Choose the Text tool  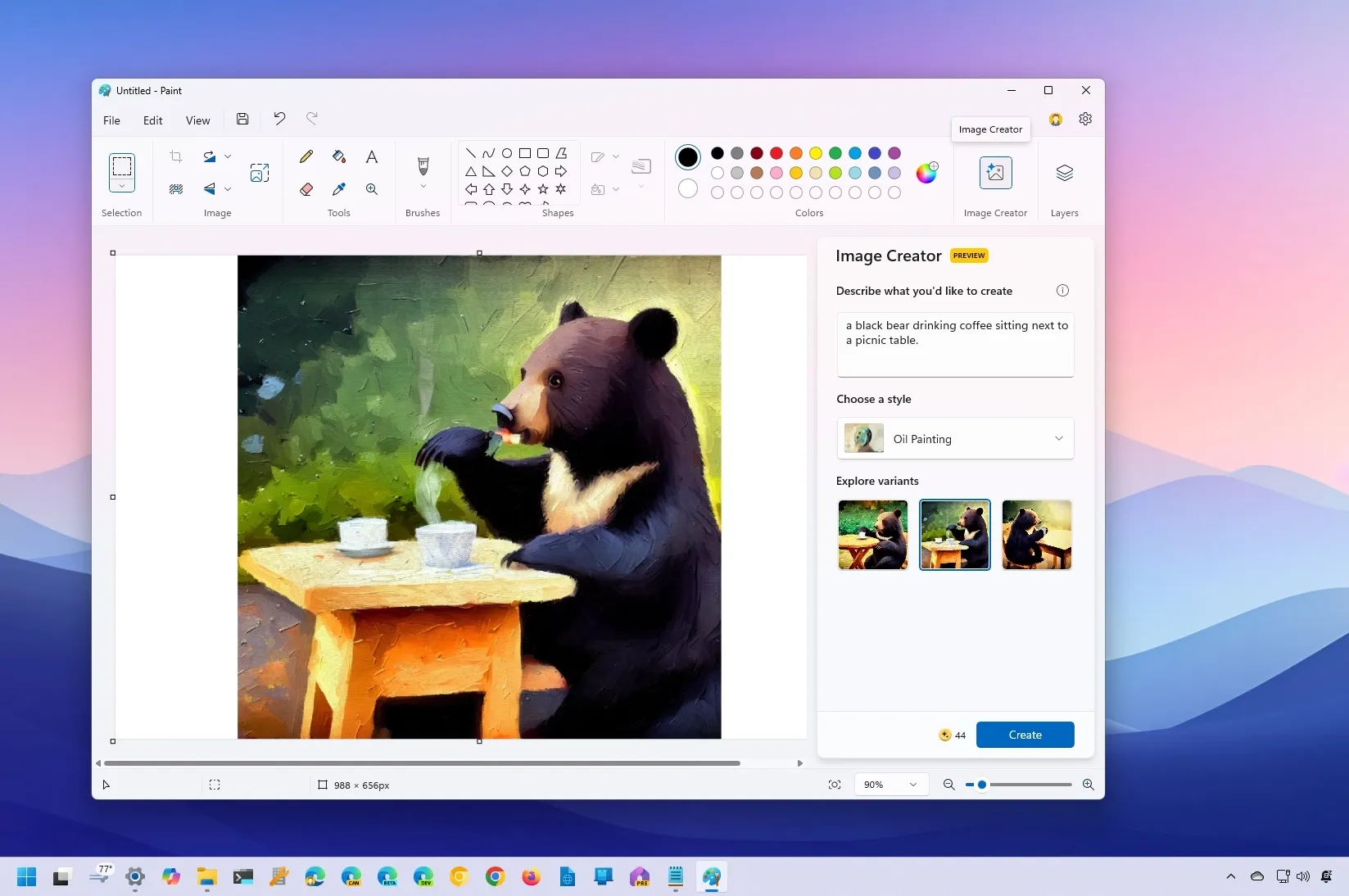(x=372, y=156)
